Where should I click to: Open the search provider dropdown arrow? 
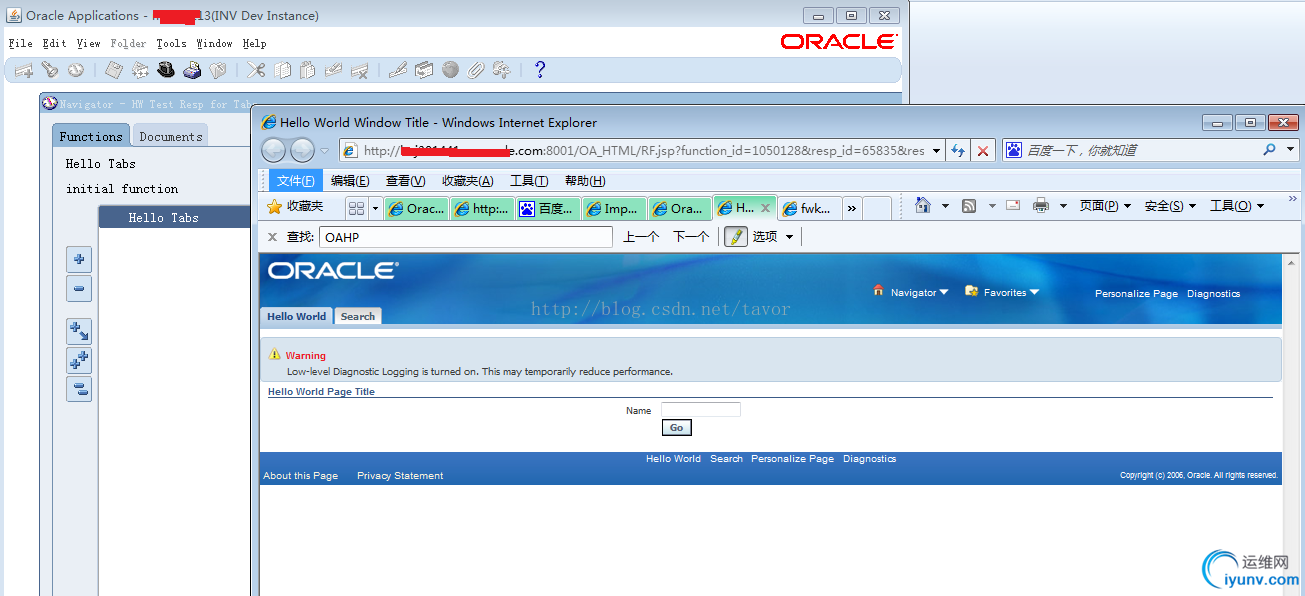(1290, 150)
